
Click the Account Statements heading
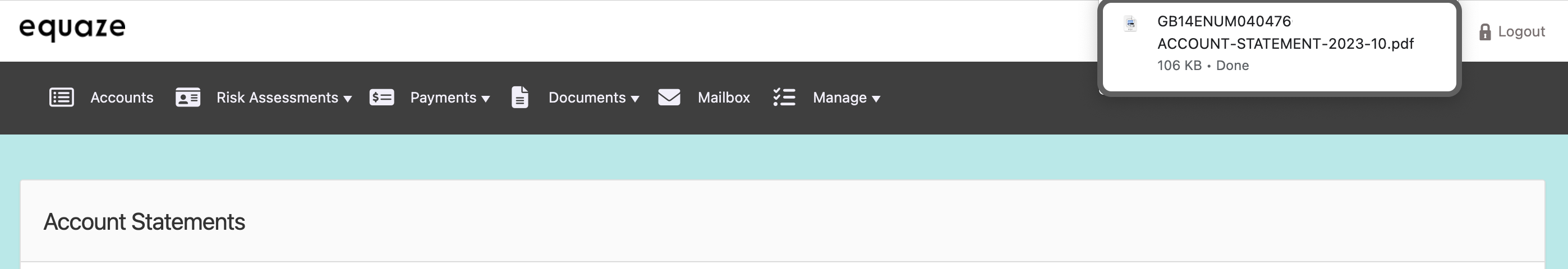(x=144, y=222)
